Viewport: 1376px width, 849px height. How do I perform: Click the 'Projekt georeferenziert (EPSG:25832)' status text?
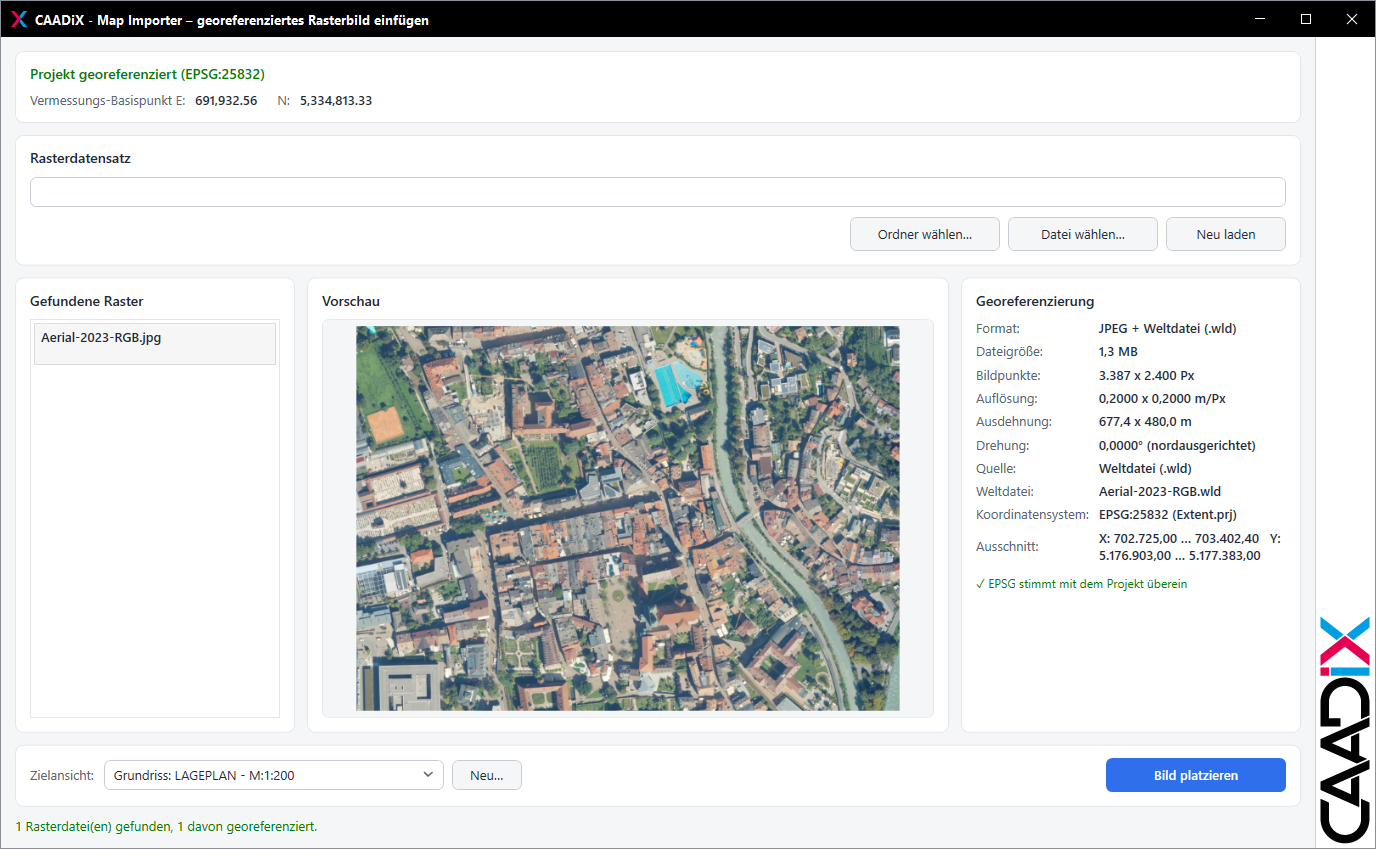click(x=147, y=74)
